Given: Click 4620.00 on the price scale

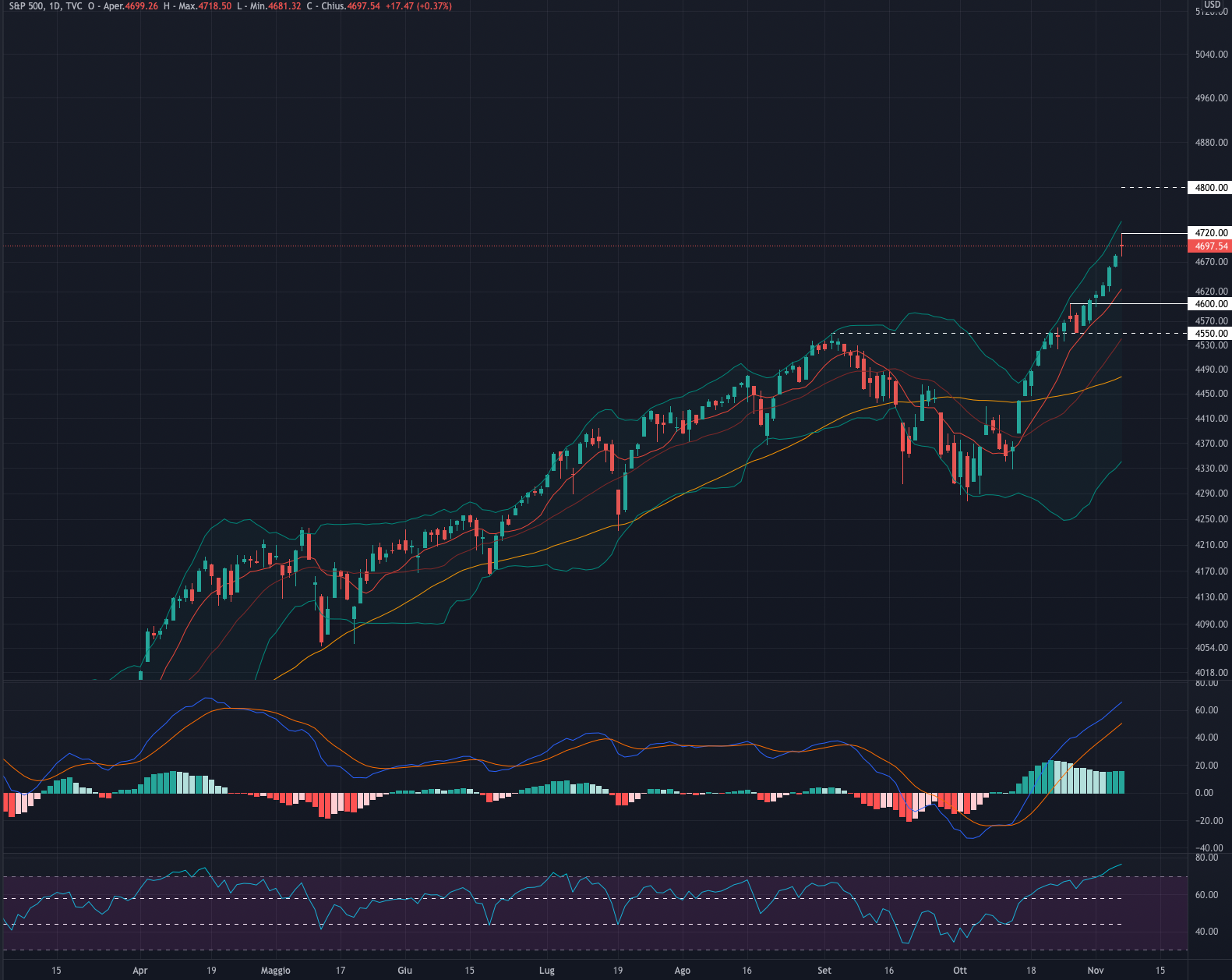Looking at the screenshot, I should pyautogui.click(x=1212, y=292).
